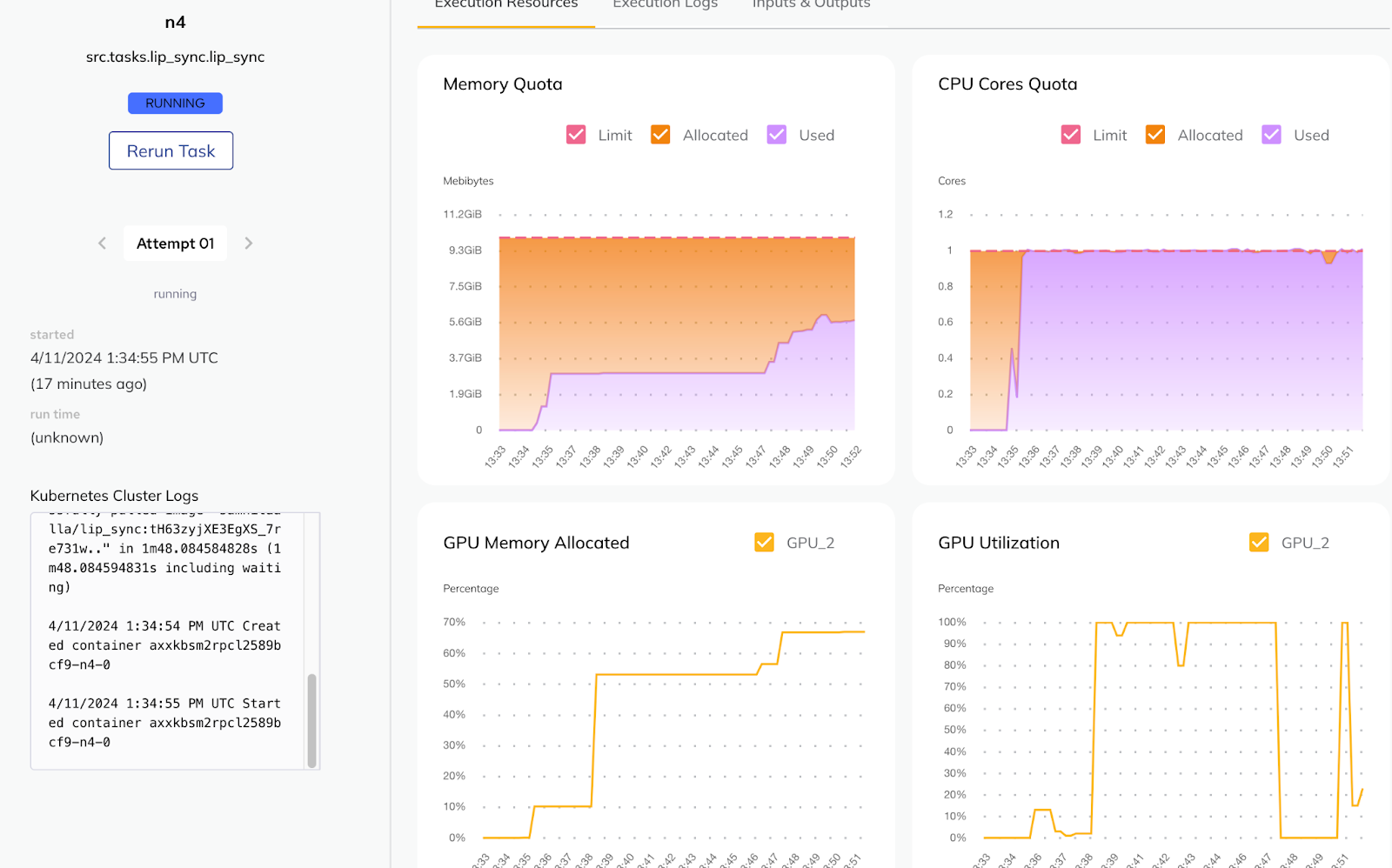Toggle Used checkbox in CPU Cores Quota

click(x=1272, y=135)
